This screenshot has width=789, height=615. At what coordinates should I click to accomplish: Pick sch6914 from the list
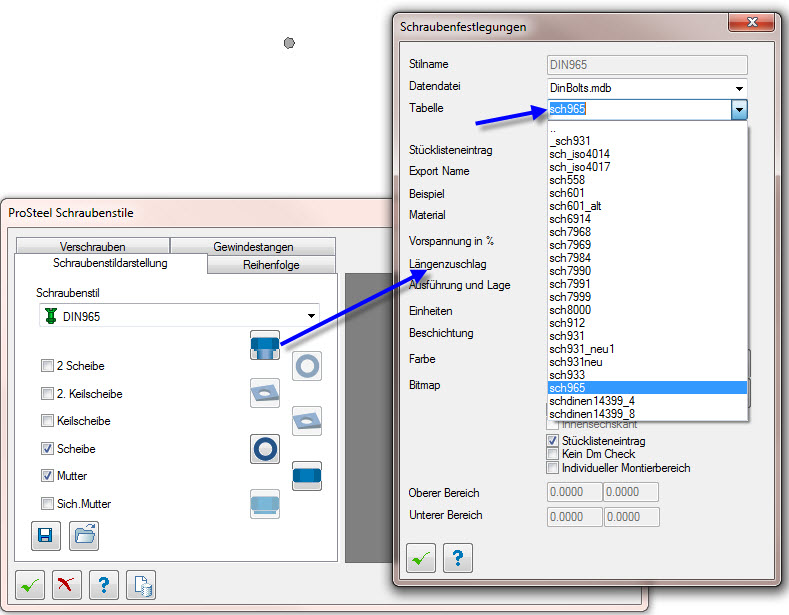click(647, 219)
